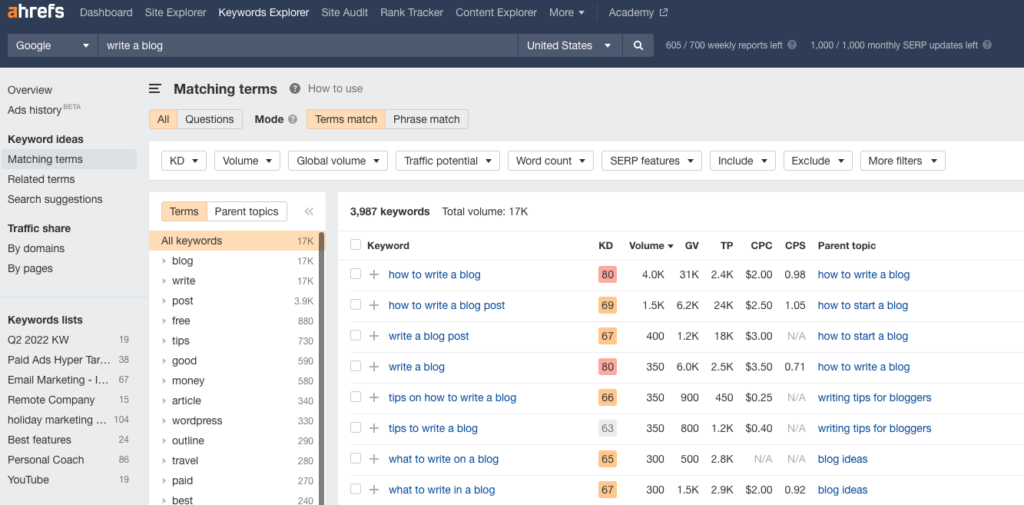Collapse the terms panel with double chevron

(309, 212)
